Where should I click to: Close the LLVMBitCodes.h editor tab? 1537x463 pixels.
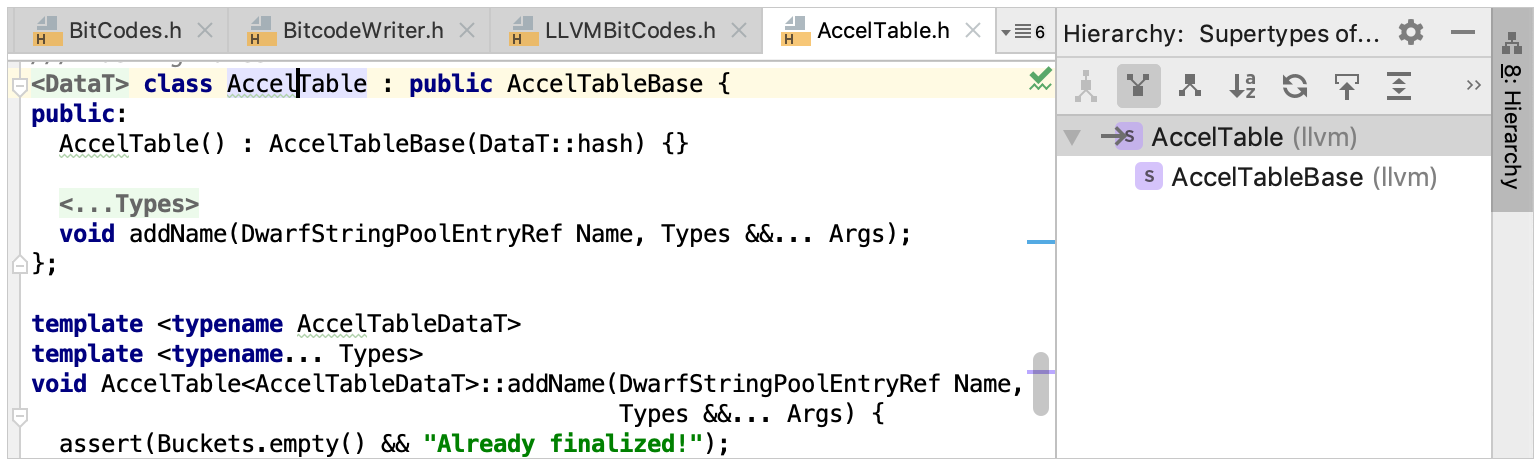click(739, 31)
